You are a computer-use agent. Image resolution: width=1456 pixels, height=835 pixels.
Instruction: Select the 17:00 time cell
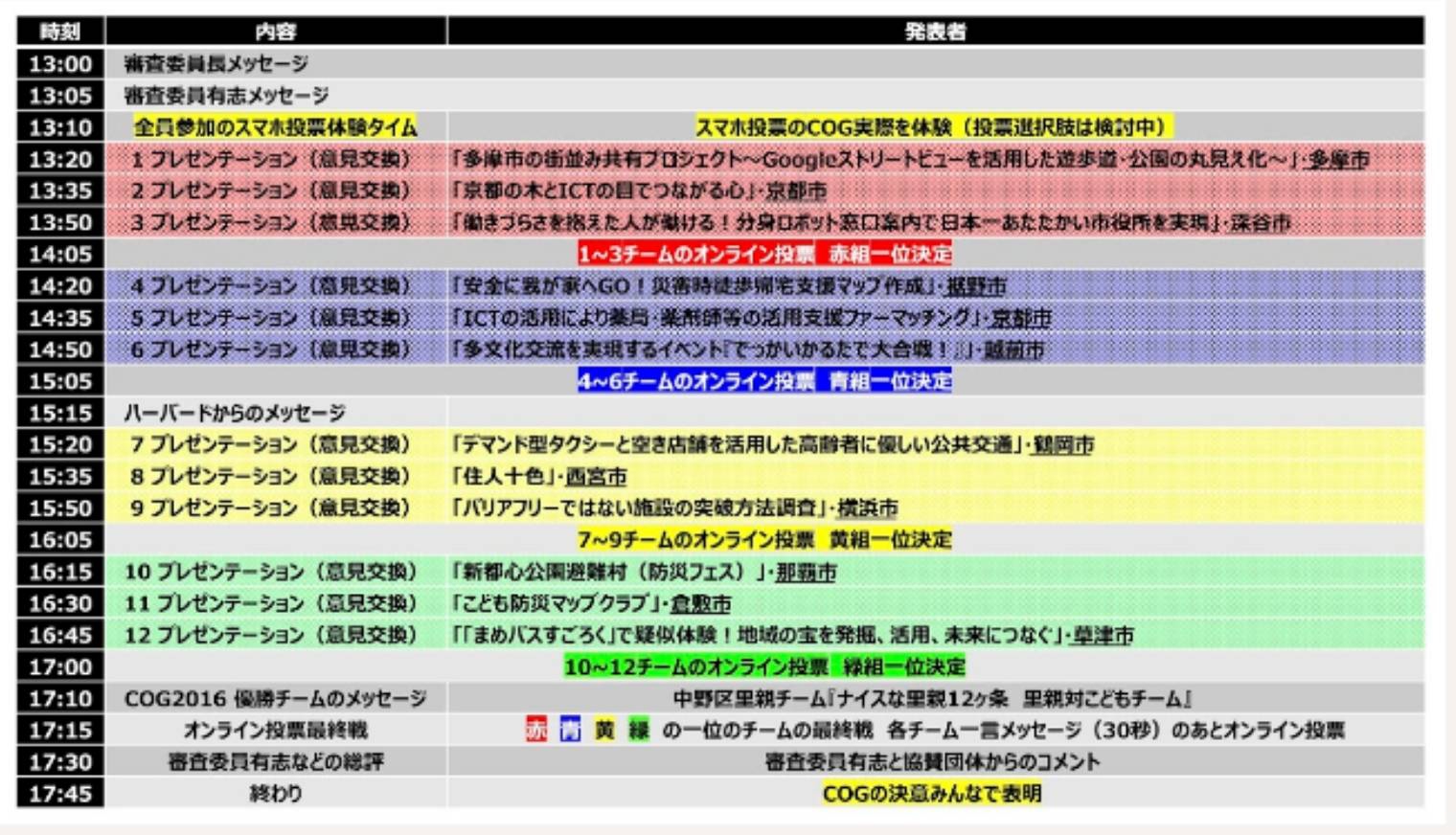[60, 666]
